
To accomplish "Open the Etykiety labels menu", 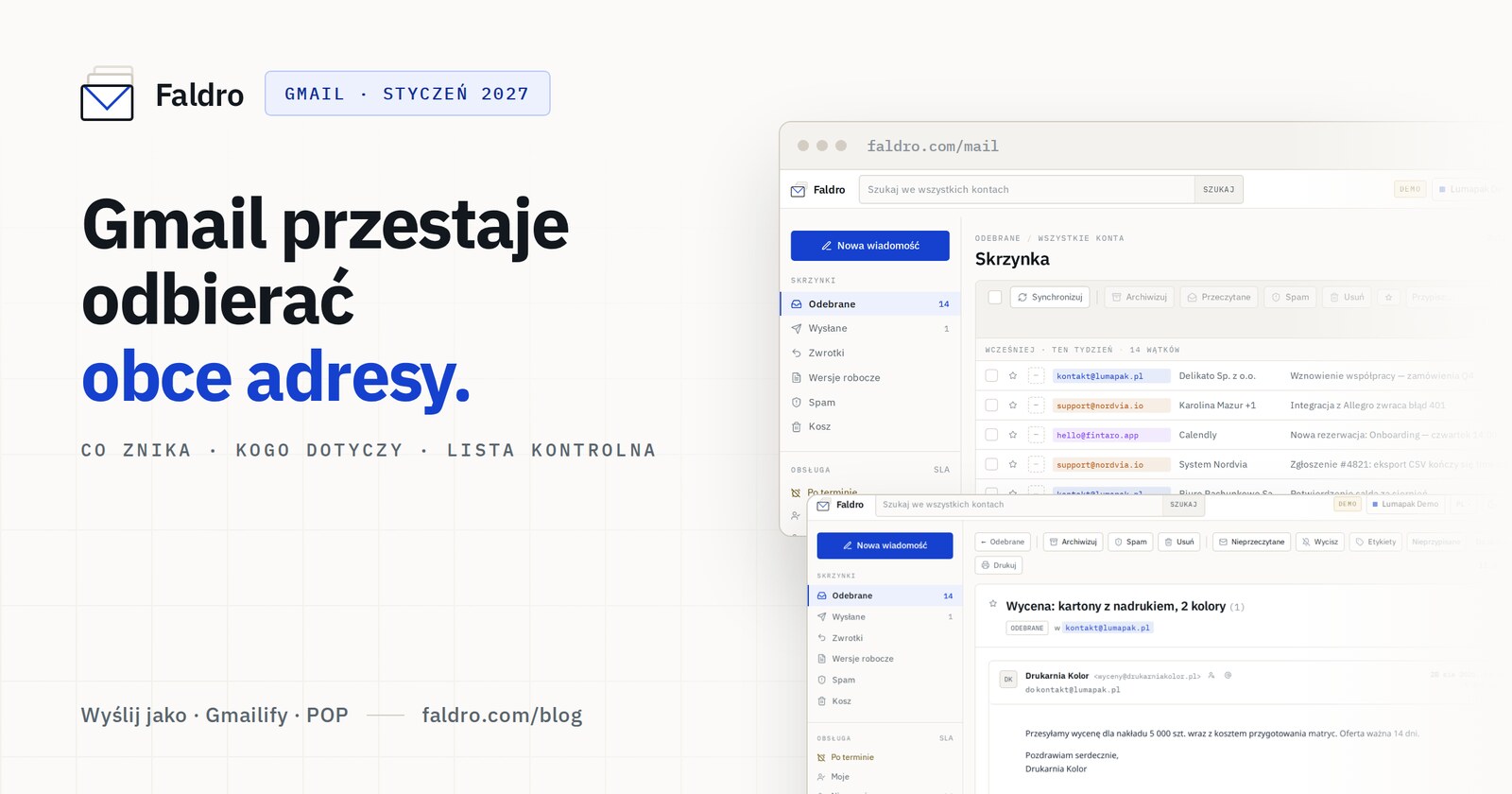I will (1375, 543).
